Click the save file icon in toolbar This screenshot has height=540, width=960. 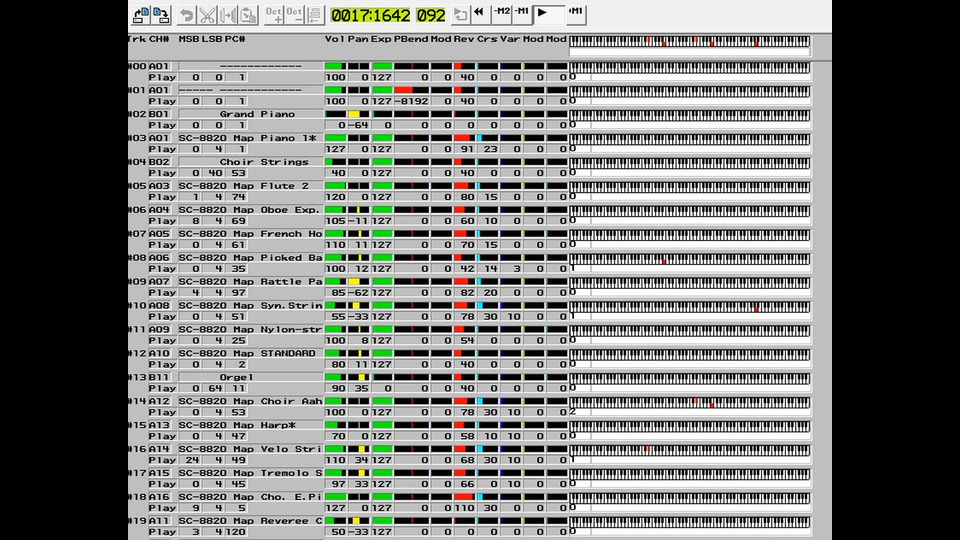pos(162,15)
